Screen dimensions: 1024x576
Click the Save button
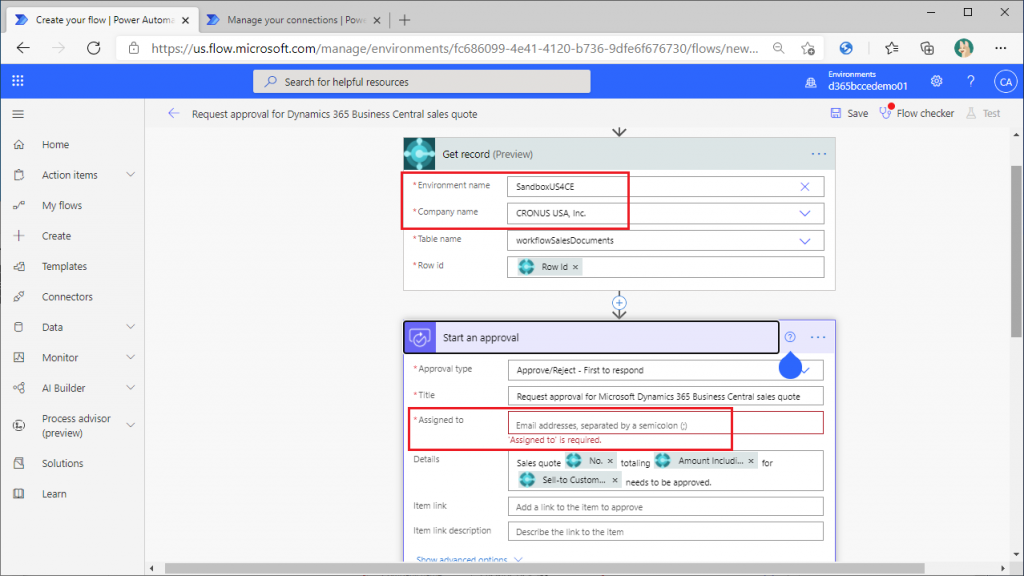849,114
